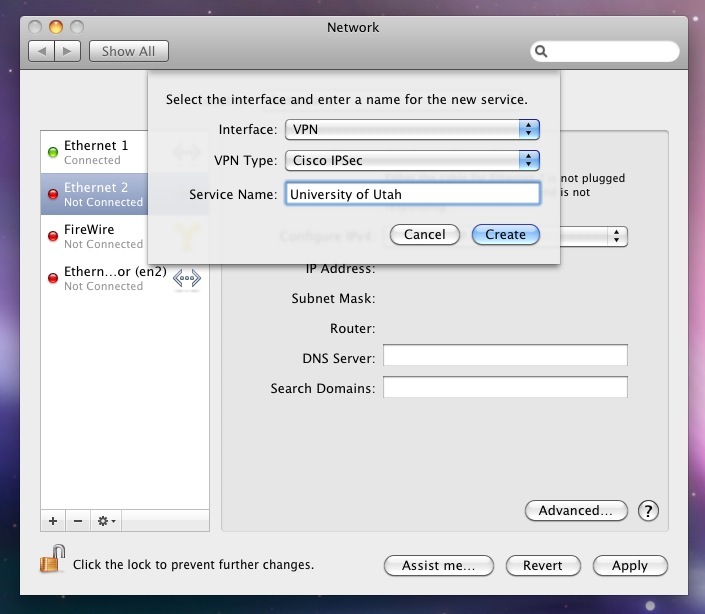Image resolution: width=705 pixels, height=614 pixels.
Task: Click the 'Subnet Mask:' label
Action: point(333,298)
